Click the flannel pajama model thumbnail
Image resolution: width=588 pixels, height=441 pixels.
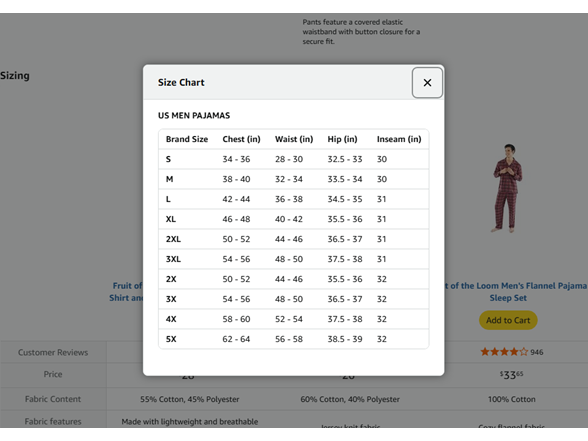coord(508,189)
